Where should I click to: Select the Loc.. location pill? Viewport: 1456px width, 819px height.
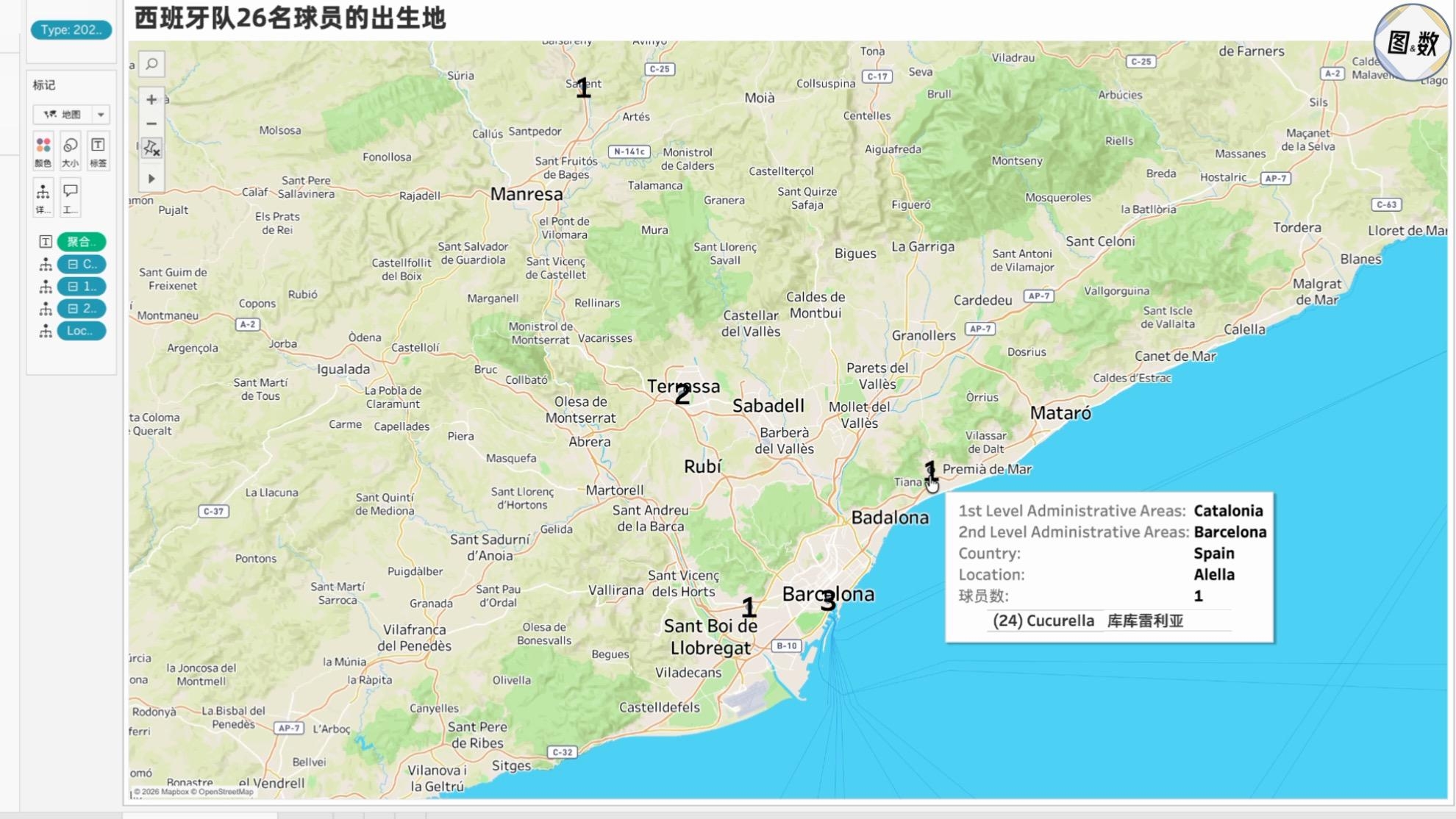(82, 331)
